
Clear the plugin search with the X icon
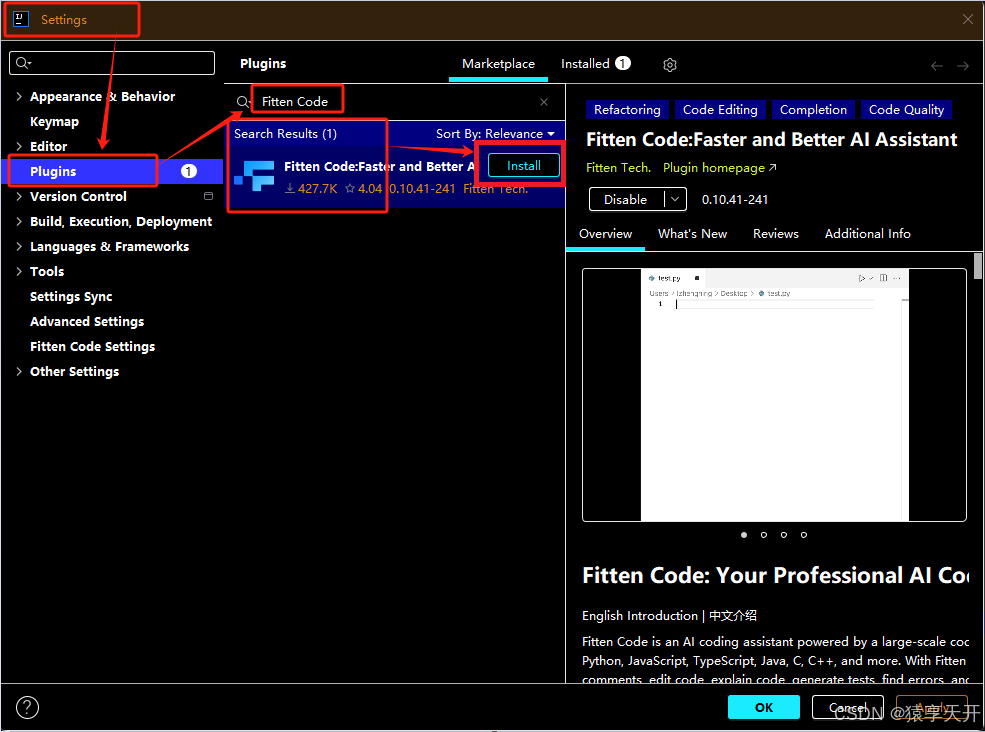pyautogui.click(x=544, y=102)
